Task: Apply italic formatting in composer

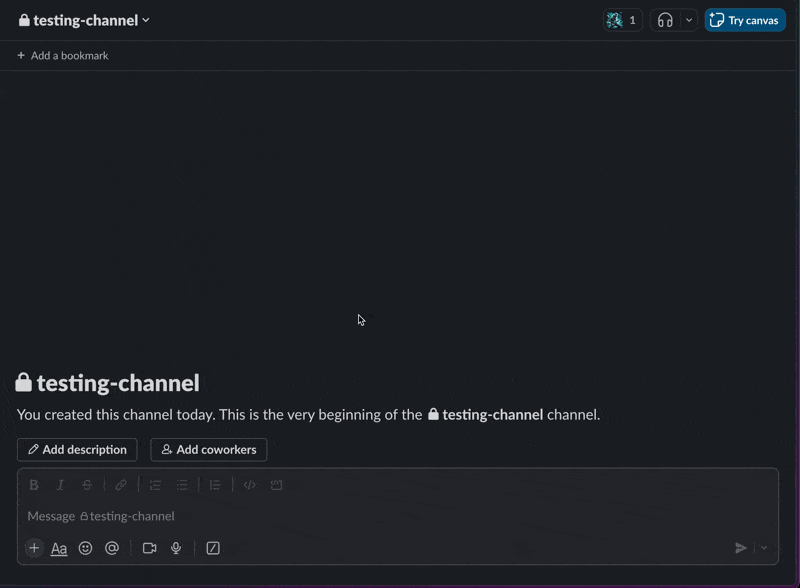Action: [60, 485]
